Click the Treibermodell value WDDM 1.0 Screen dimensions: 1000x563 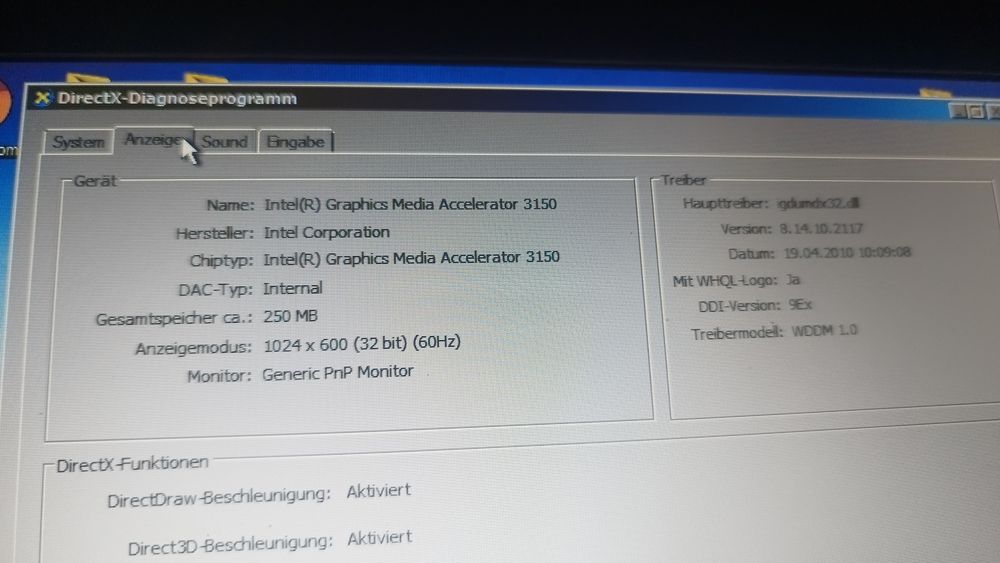coord(824,331)
